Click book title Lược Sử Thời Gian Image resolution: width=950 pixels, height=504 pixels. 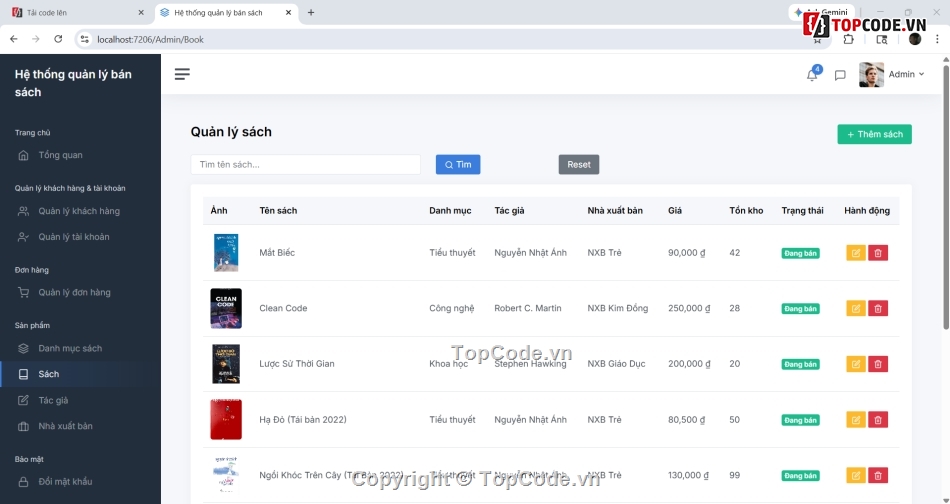tap(297, 364)
